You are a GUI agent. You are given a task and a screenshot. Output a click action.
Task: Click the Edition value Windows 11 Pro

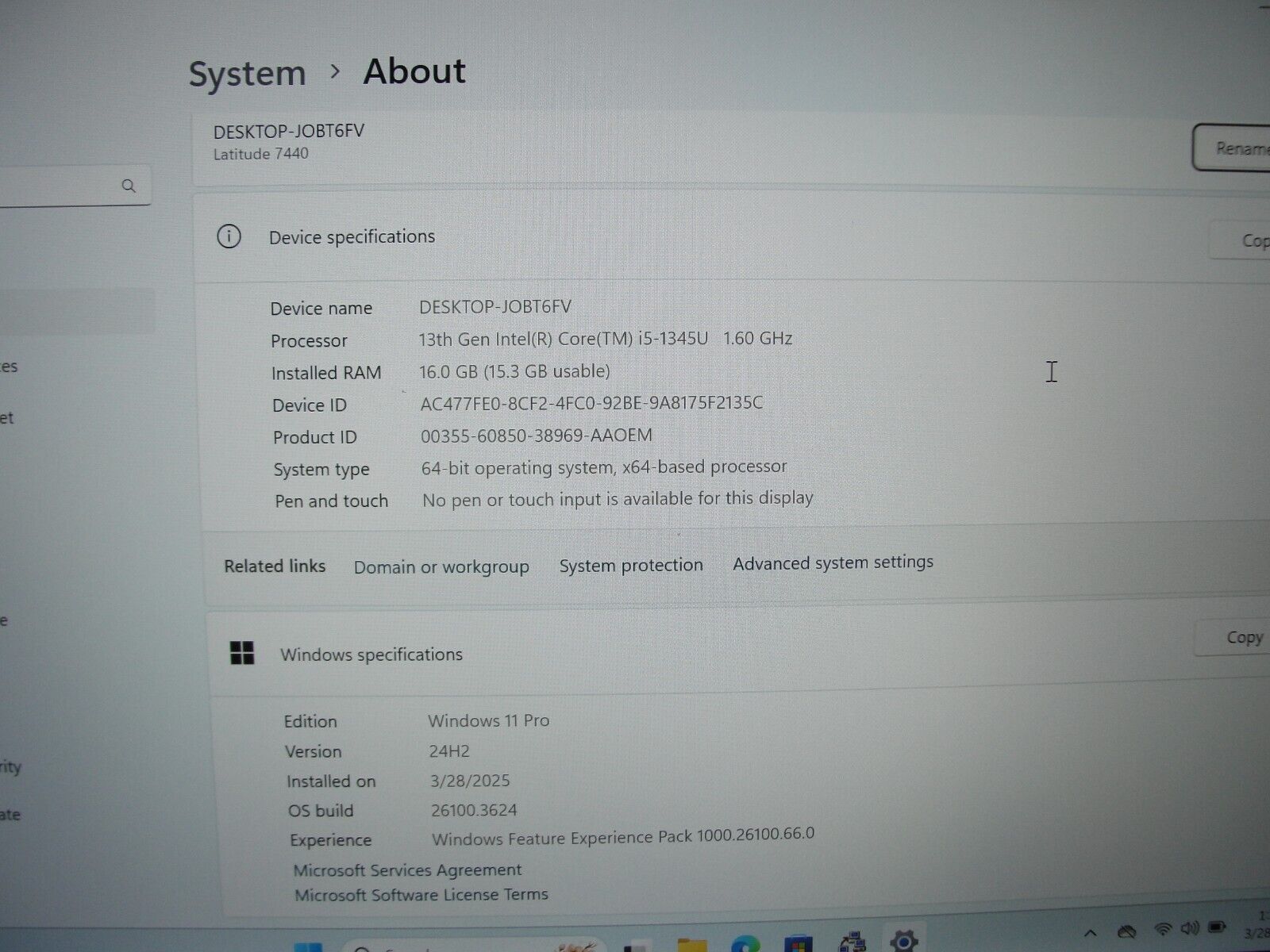click(488, 720)
